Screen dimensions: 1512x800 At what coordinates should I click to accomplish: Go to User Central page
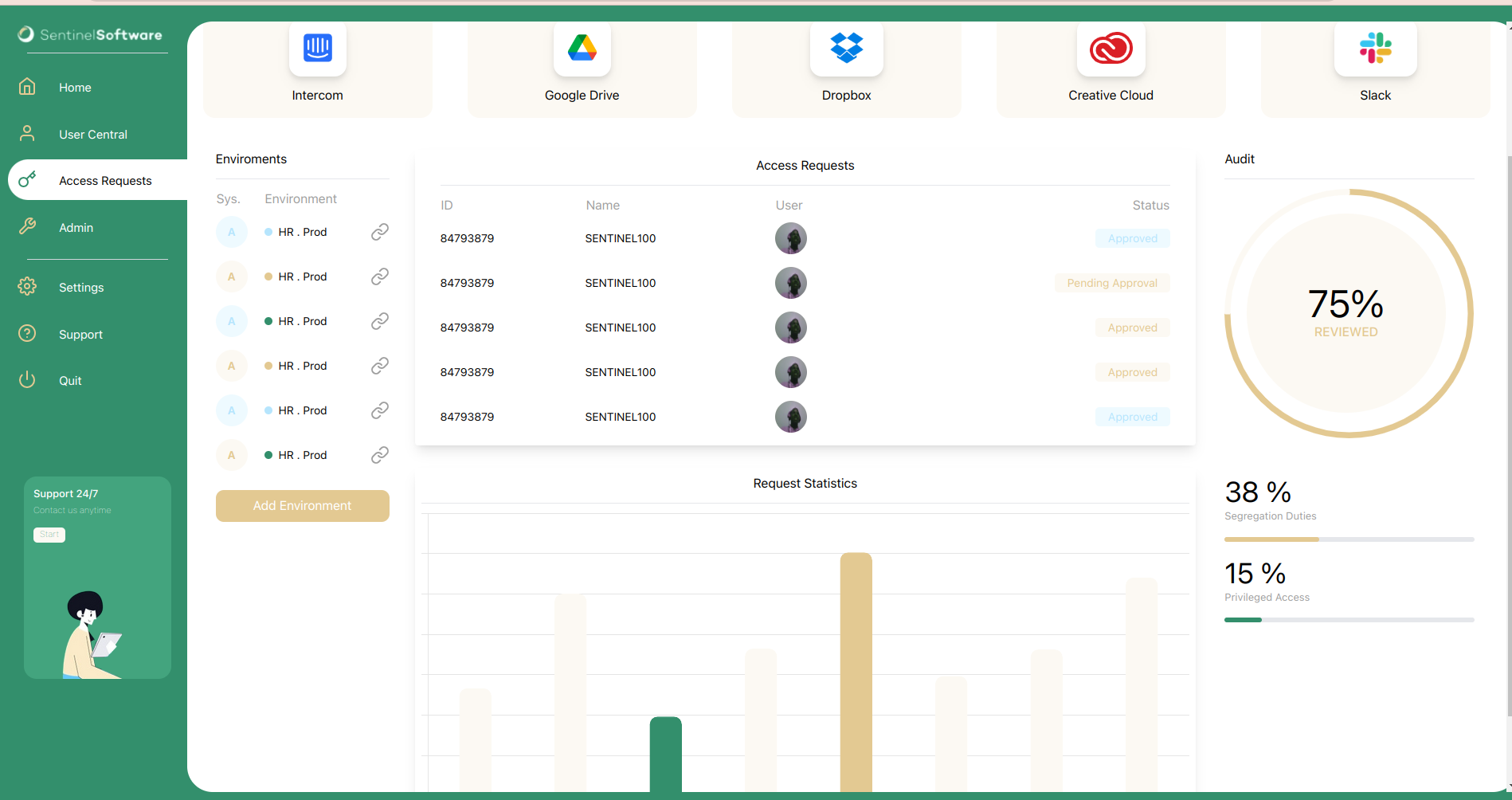coord(93,135)
